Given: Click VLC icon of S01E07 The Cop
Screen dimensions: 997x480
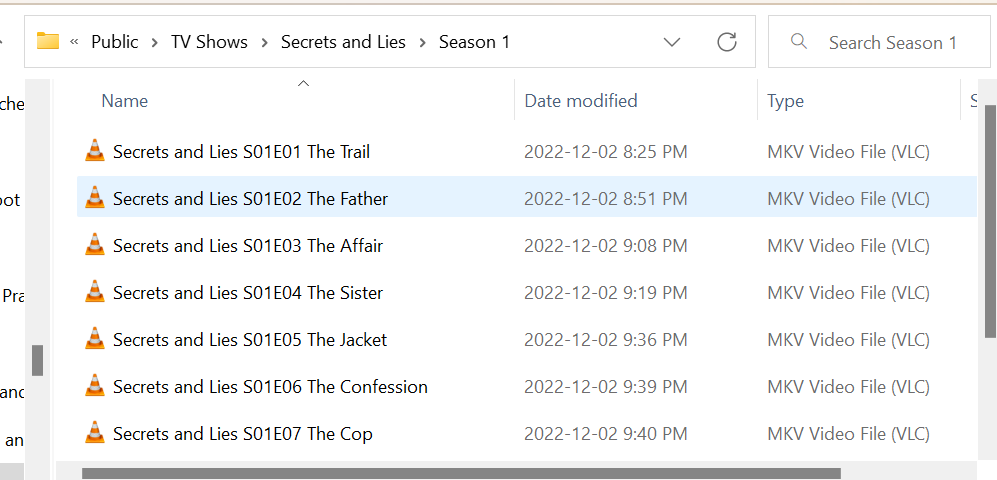Looking at the screenshot, I should click(x=95, y=434).
